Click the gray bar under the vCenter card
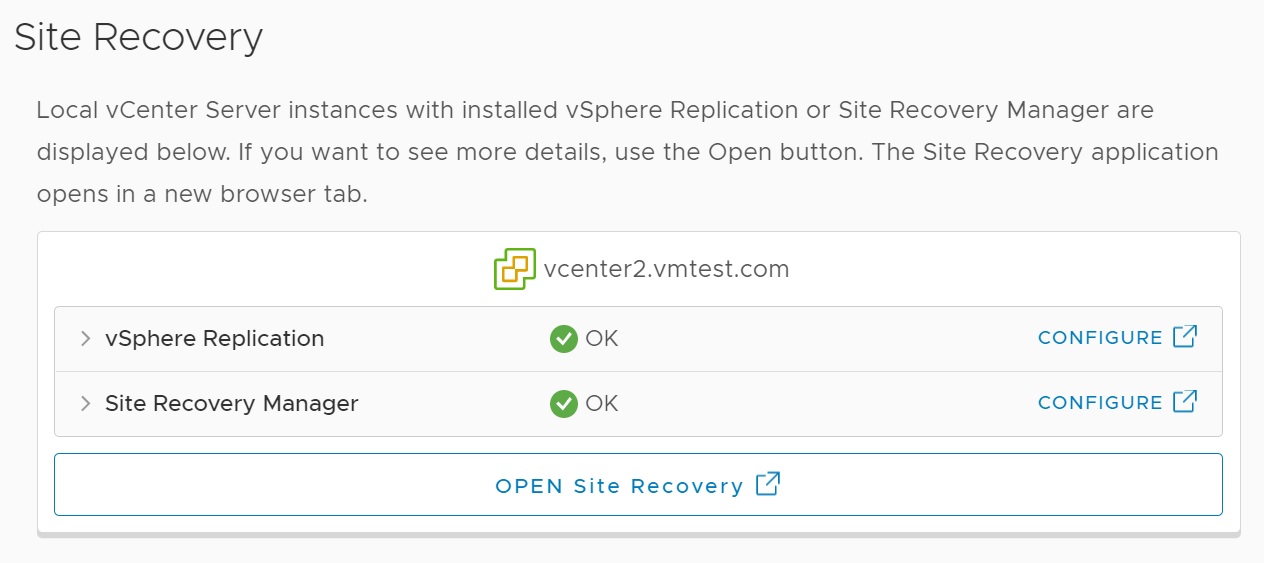 click(638, 535)
